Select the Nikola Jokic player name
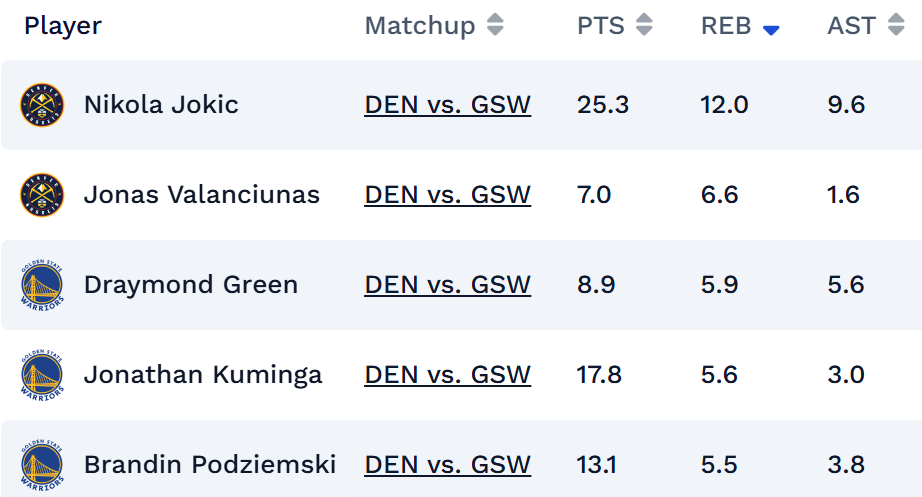 click(x=161, y=105)
